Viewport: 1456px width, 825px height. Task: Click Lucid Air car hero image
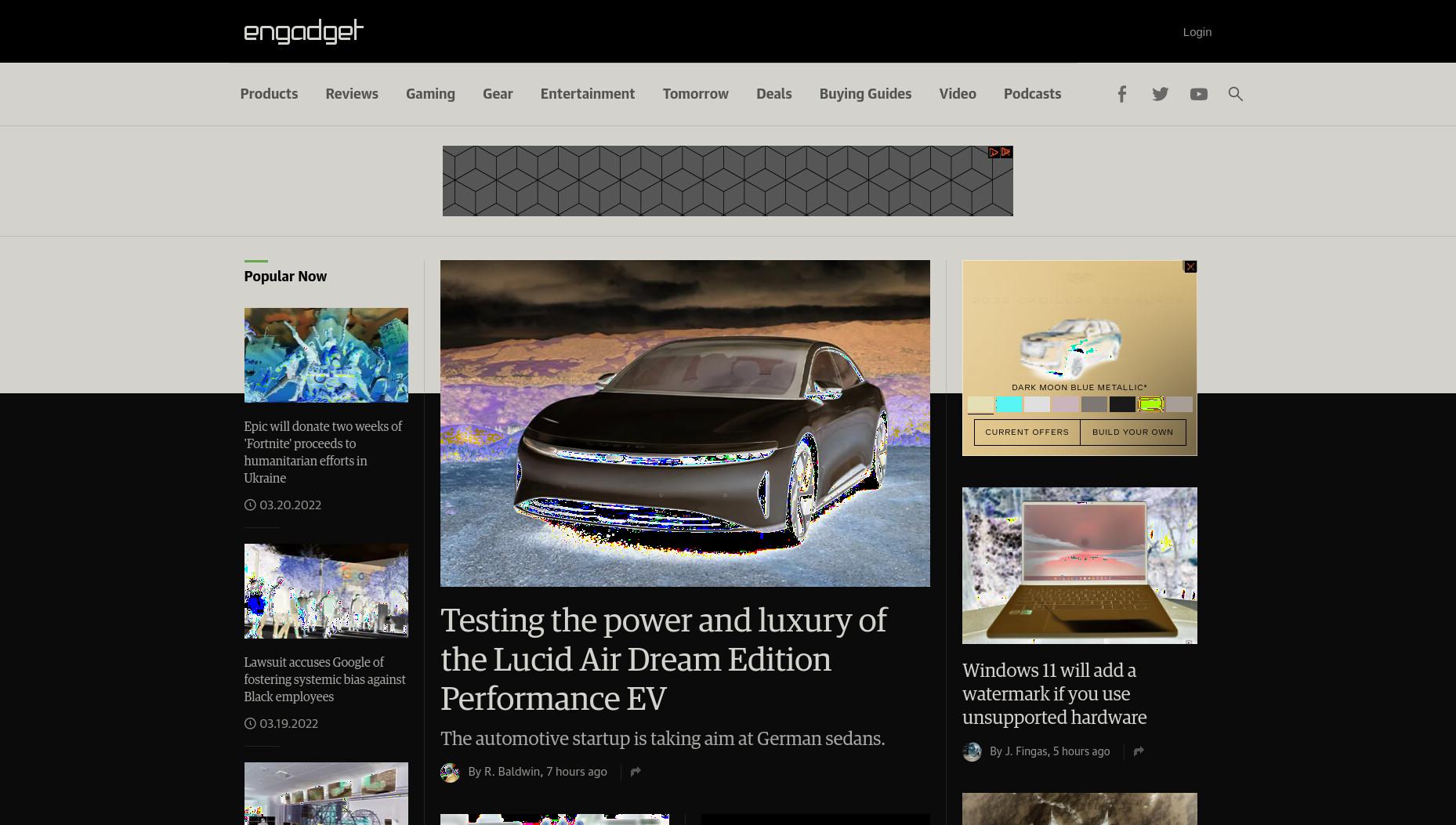[685, 423]
